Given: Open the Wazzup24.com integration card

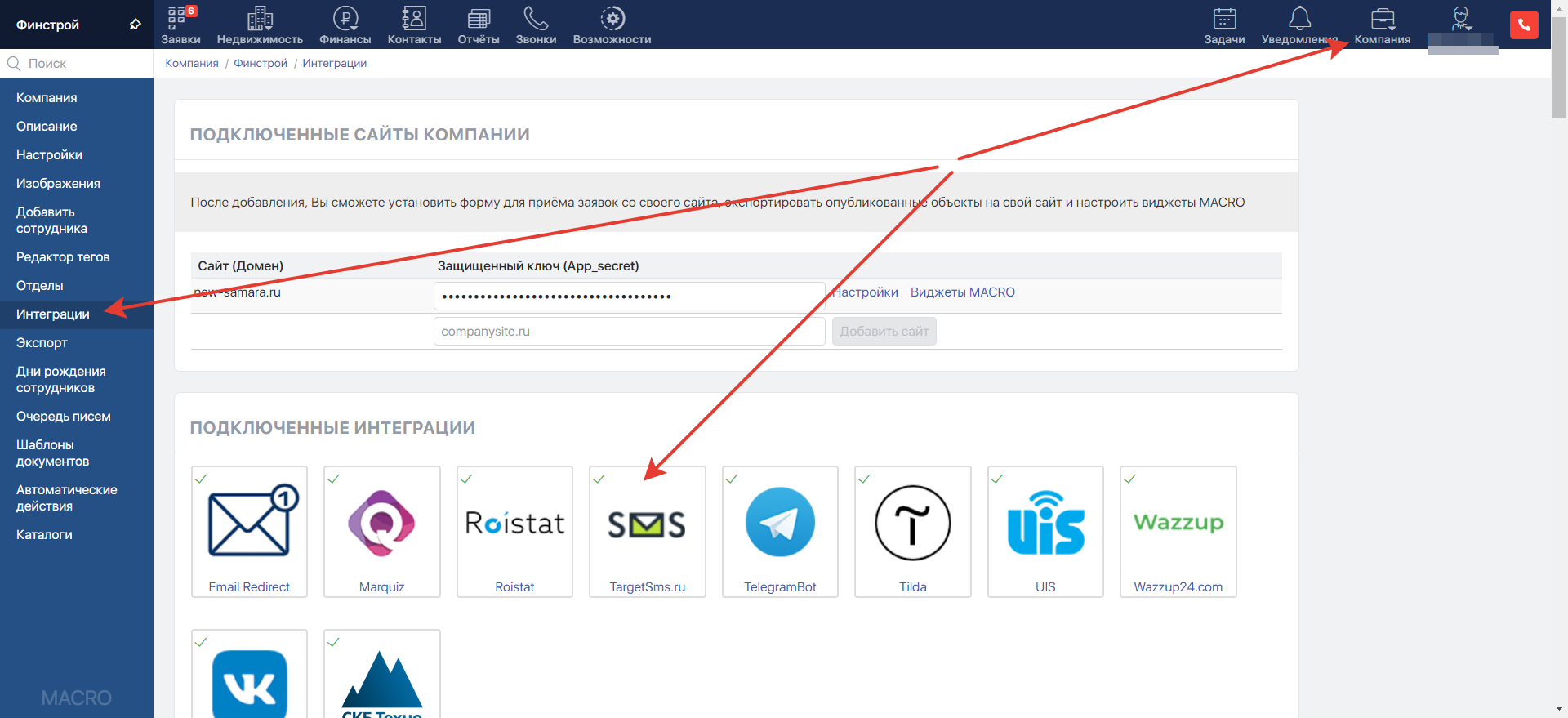Looking at the screenshot, I should [x=1178, y=532].
